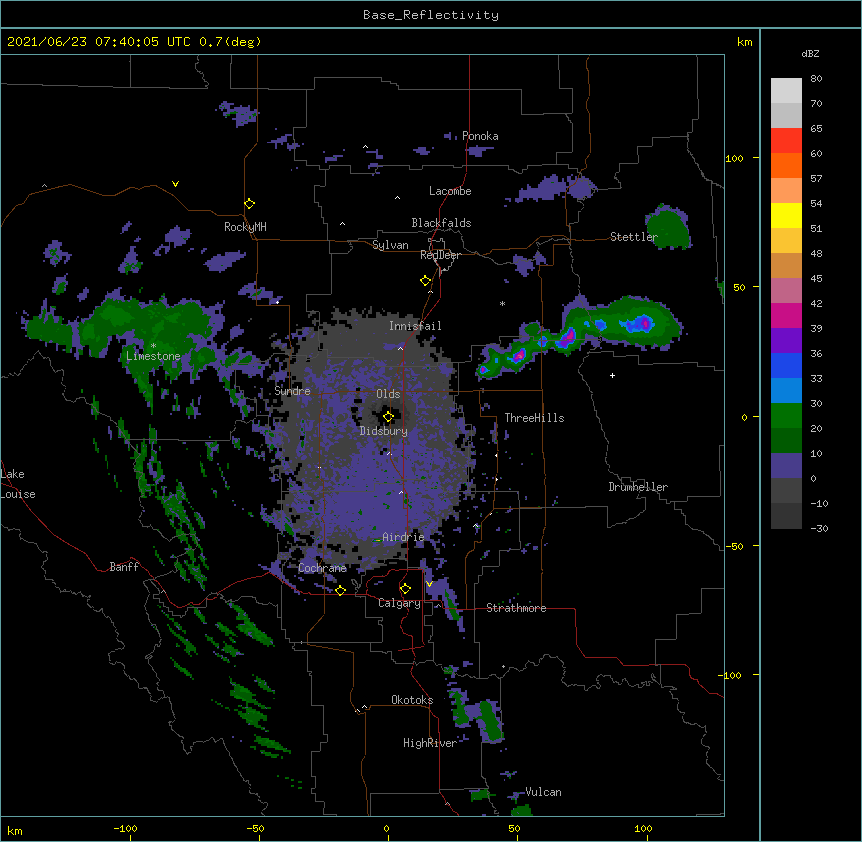Click the Olds town label
Screen dimensions: 862x842
click(388, 394)
